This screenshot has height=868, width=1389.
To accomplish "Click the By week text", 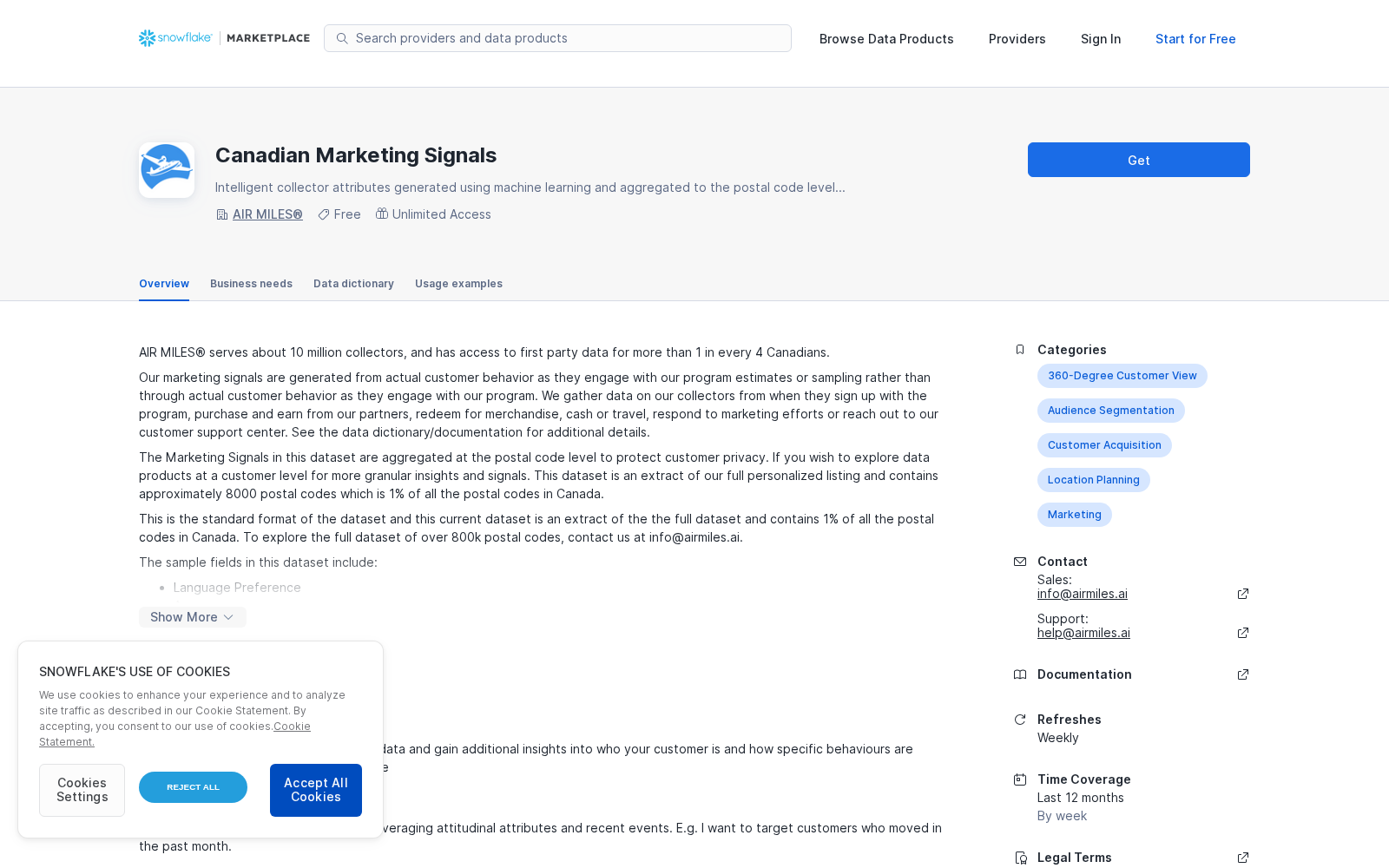I will (1062, 816).
